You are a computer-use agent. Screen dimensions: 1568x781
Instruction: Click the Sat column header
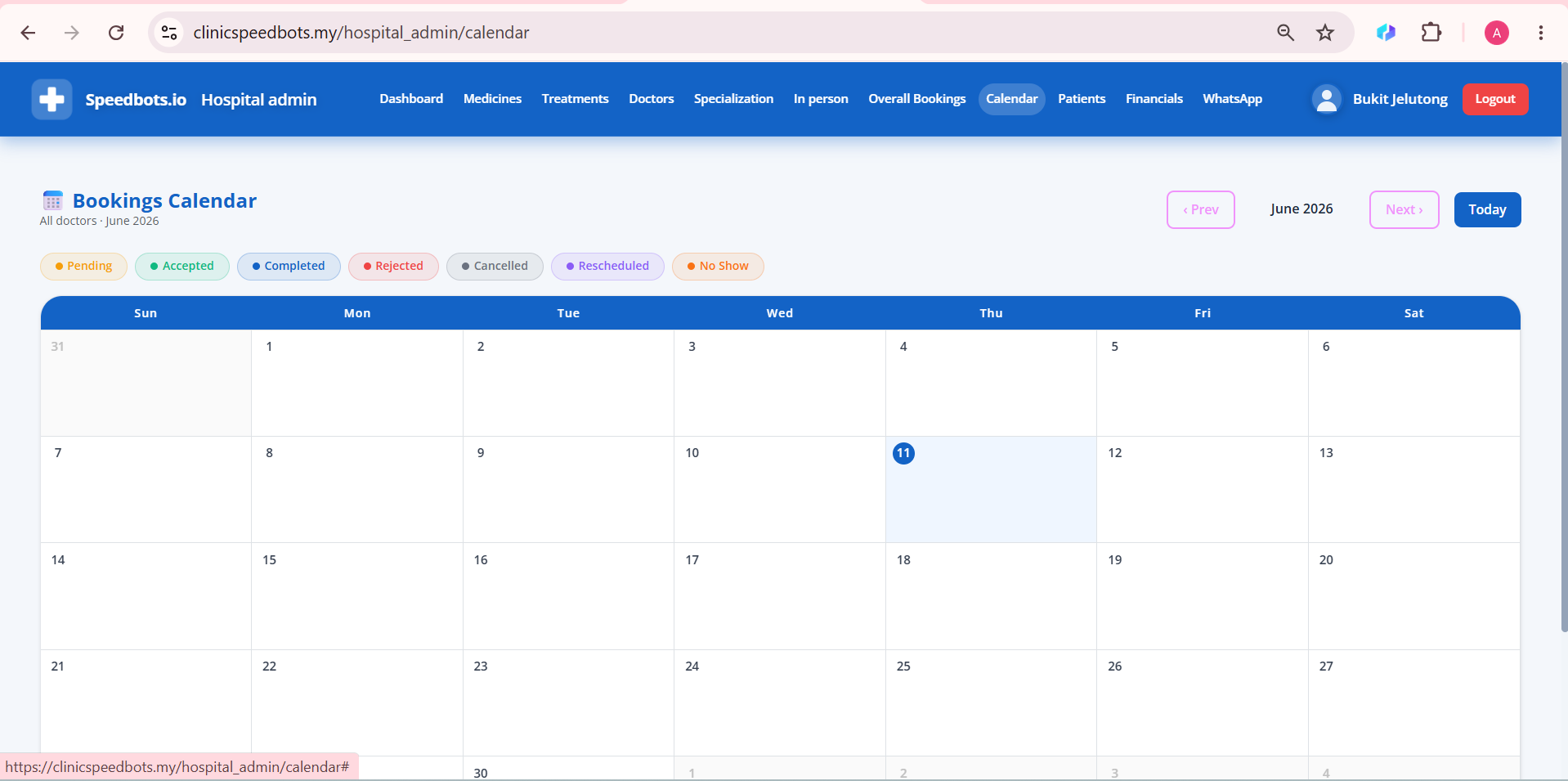tap(1414, 313)
